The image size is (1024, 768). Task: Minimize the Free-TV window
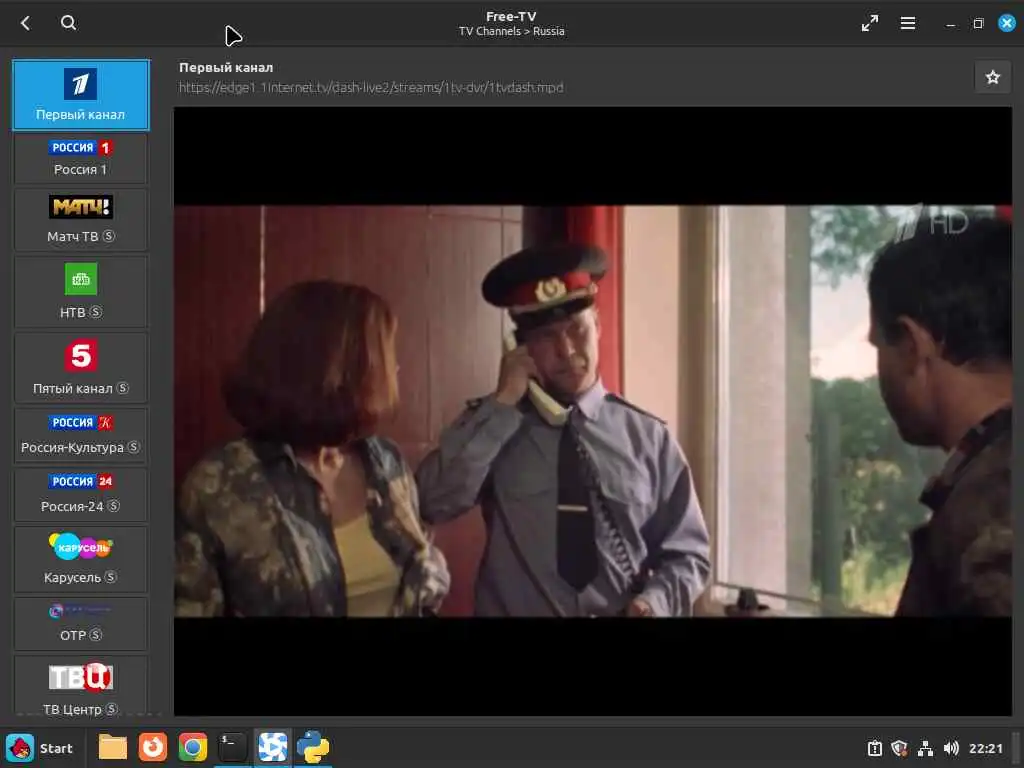(950, 24)
